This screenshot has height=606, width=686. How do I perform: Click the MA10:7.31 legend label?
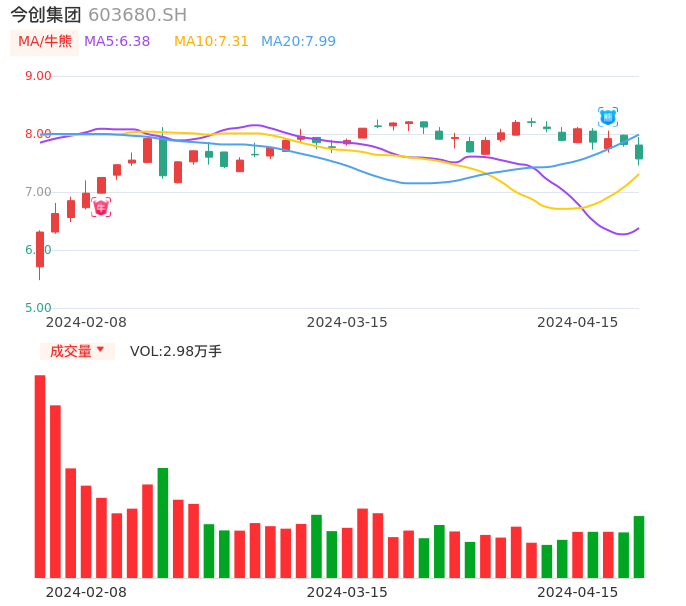[x=211, y=42]
